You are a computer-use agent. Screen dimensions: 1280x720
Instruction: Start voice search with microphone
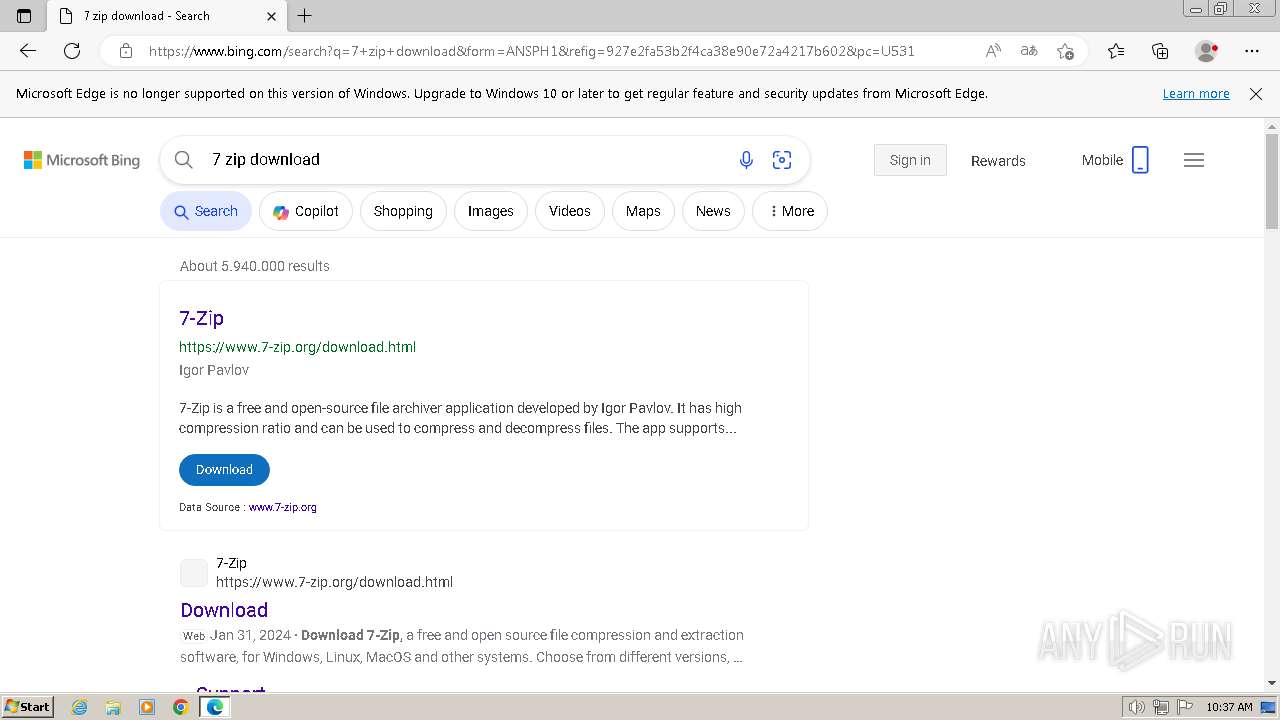coord(746,160)
